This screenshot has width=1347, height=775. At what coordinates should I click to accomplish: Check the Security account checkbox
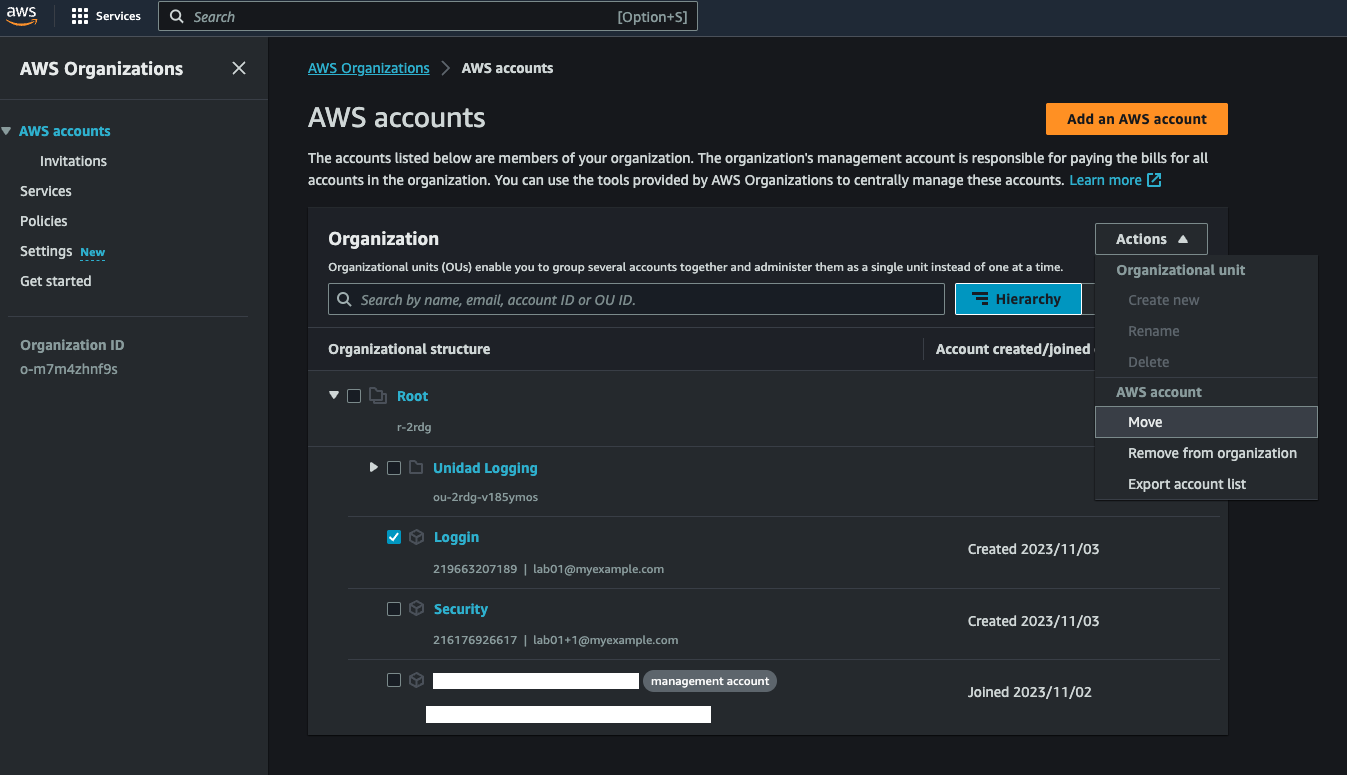point(394,609)
